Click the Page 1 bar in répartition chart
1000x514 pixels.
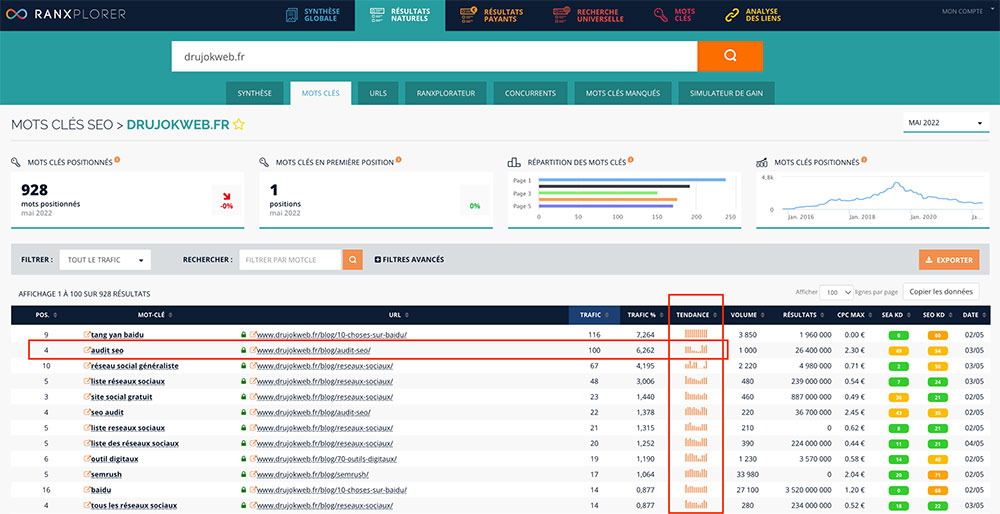point(632,180)
